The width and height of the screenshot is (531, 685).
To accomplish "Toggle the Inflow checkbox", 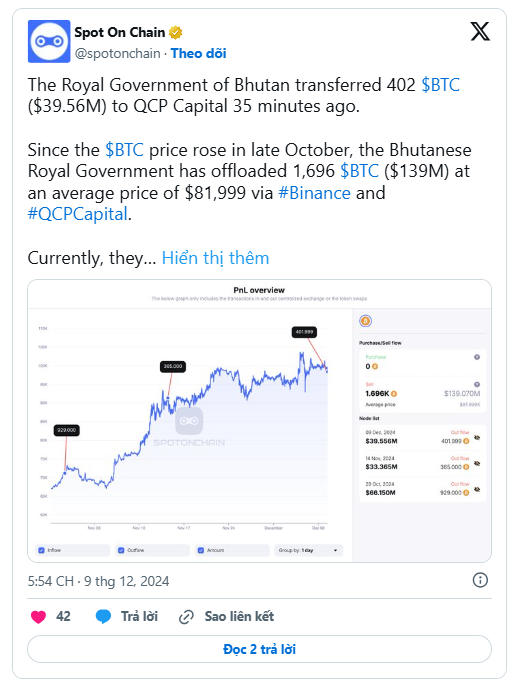I will 42,550.
